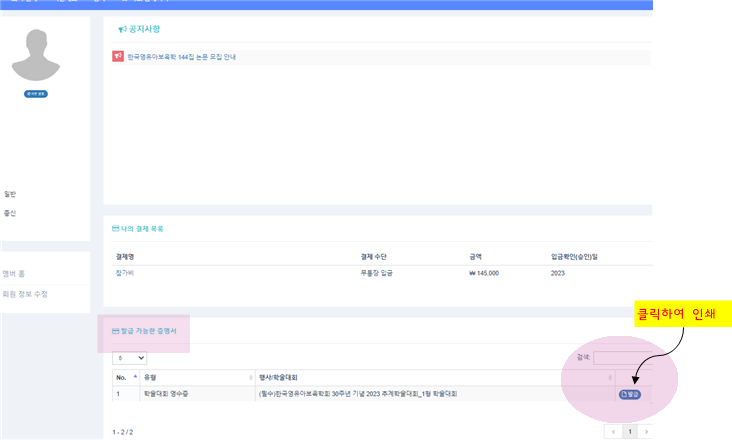
Task: Open notice 한국영유아보육학 144집 논문 모집 안내
Action: 181,57
